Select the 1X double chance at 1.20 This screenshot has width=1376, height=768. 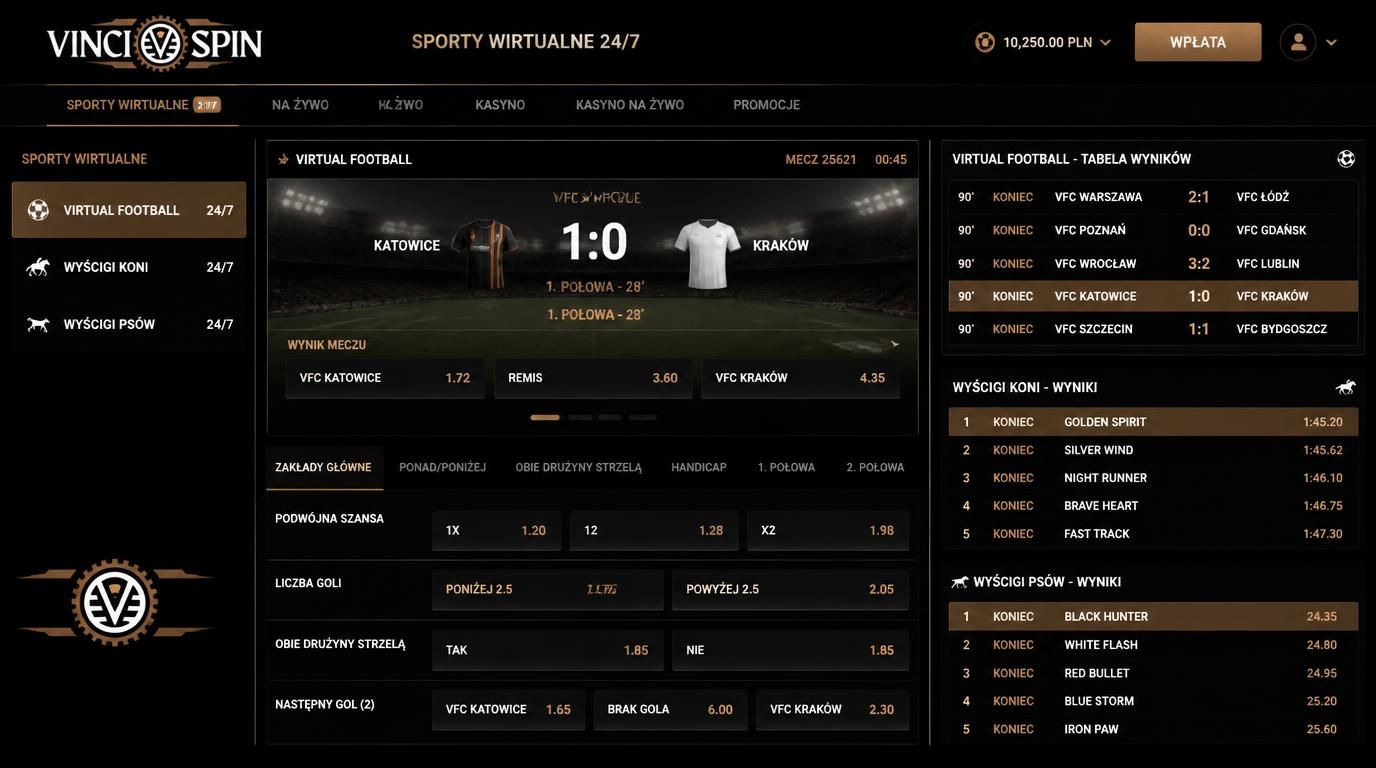coord(496,531)
